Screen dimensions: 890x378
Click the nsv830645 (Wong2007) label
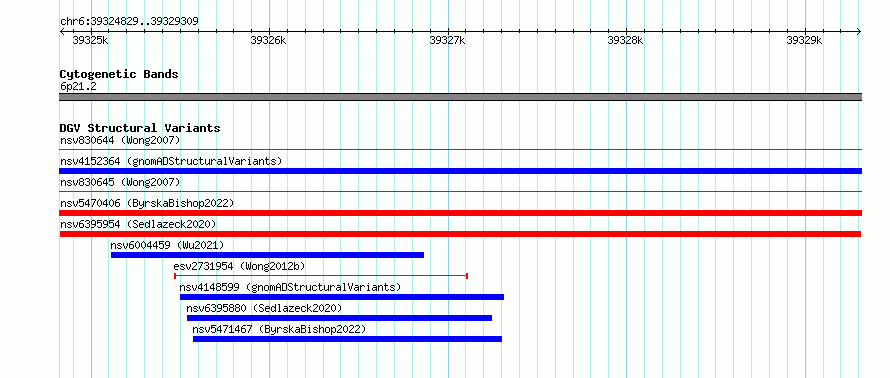[x=120, y=182]
